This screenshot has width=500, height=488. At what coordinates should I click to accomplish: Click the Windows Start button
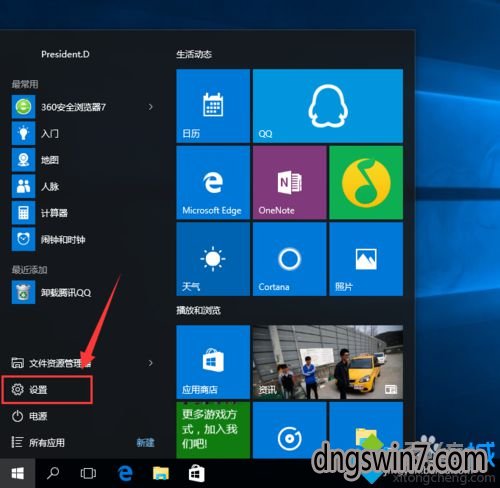coord(17,473)
